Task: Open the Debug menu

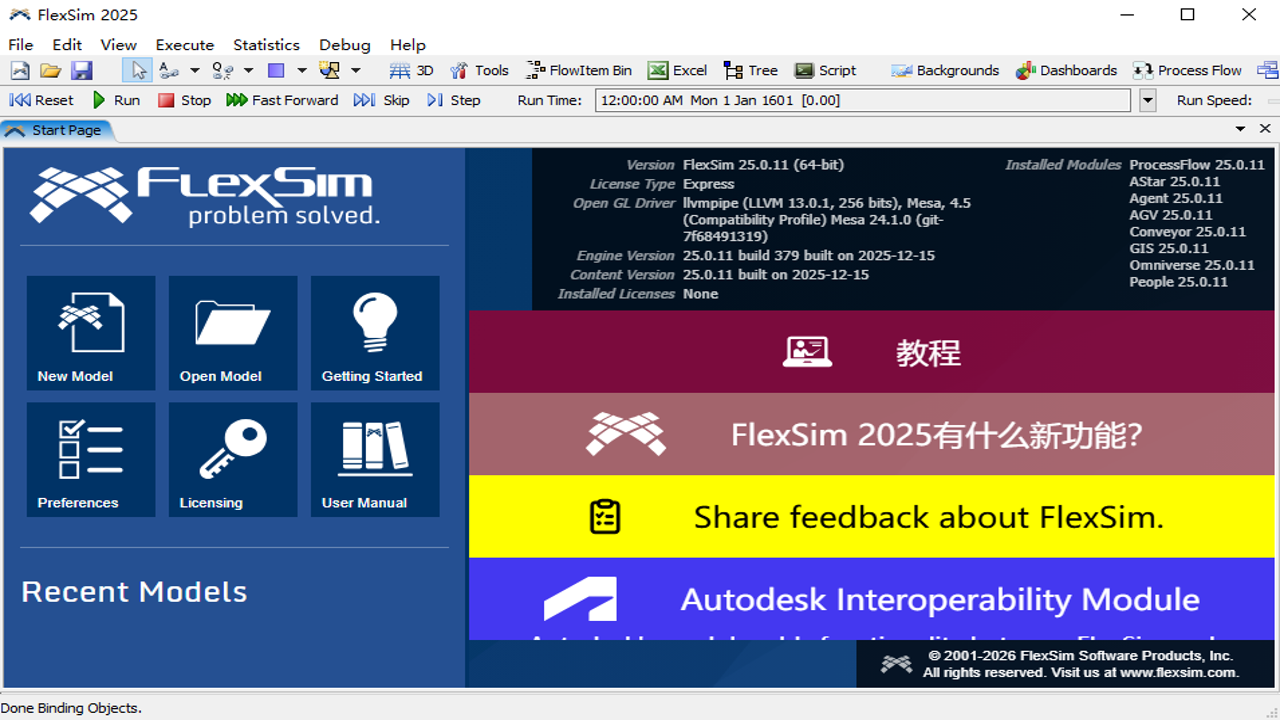Action: 345,44
